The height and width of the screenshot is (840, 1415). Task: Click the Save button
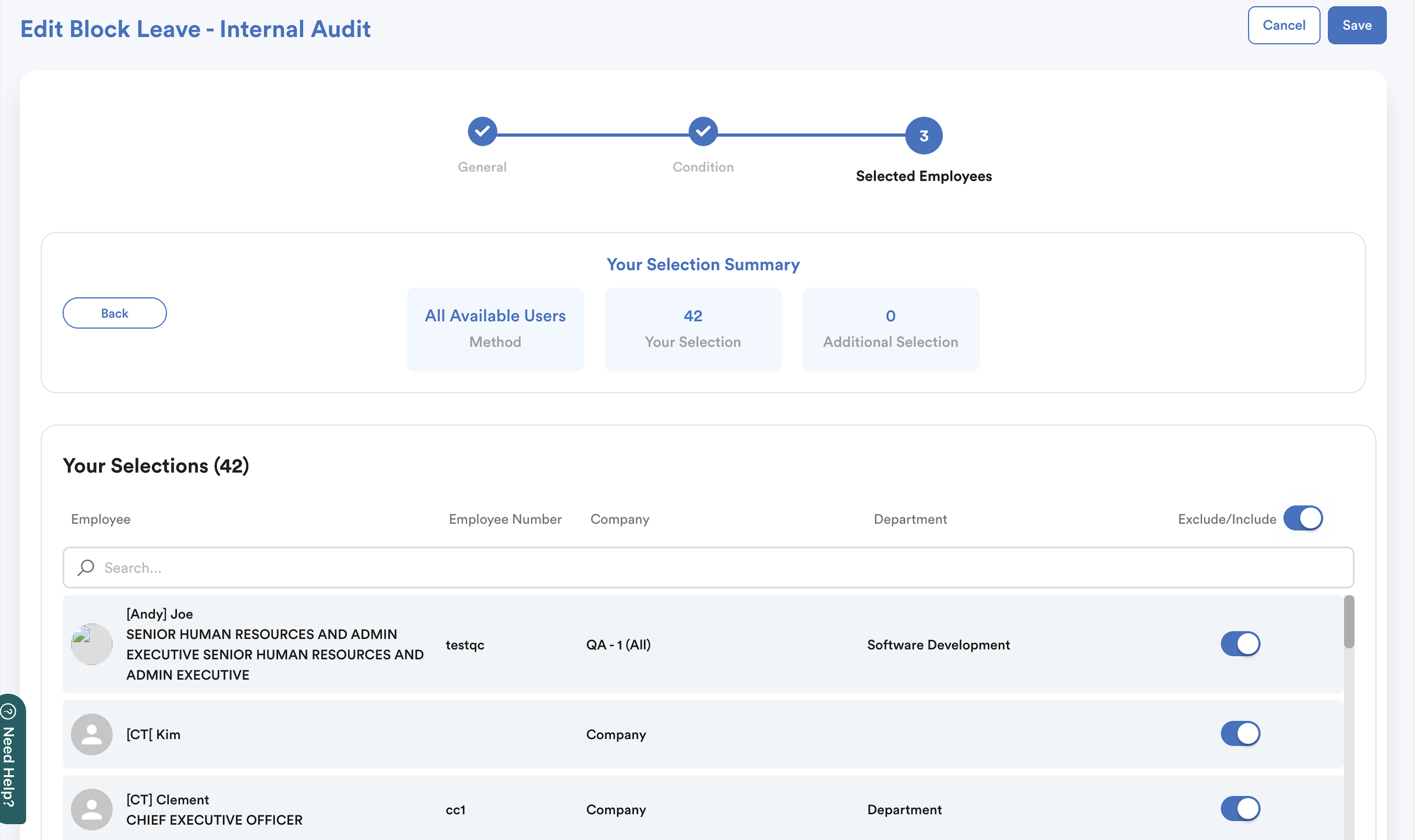pyautogui.click(x=1356, y=26)
